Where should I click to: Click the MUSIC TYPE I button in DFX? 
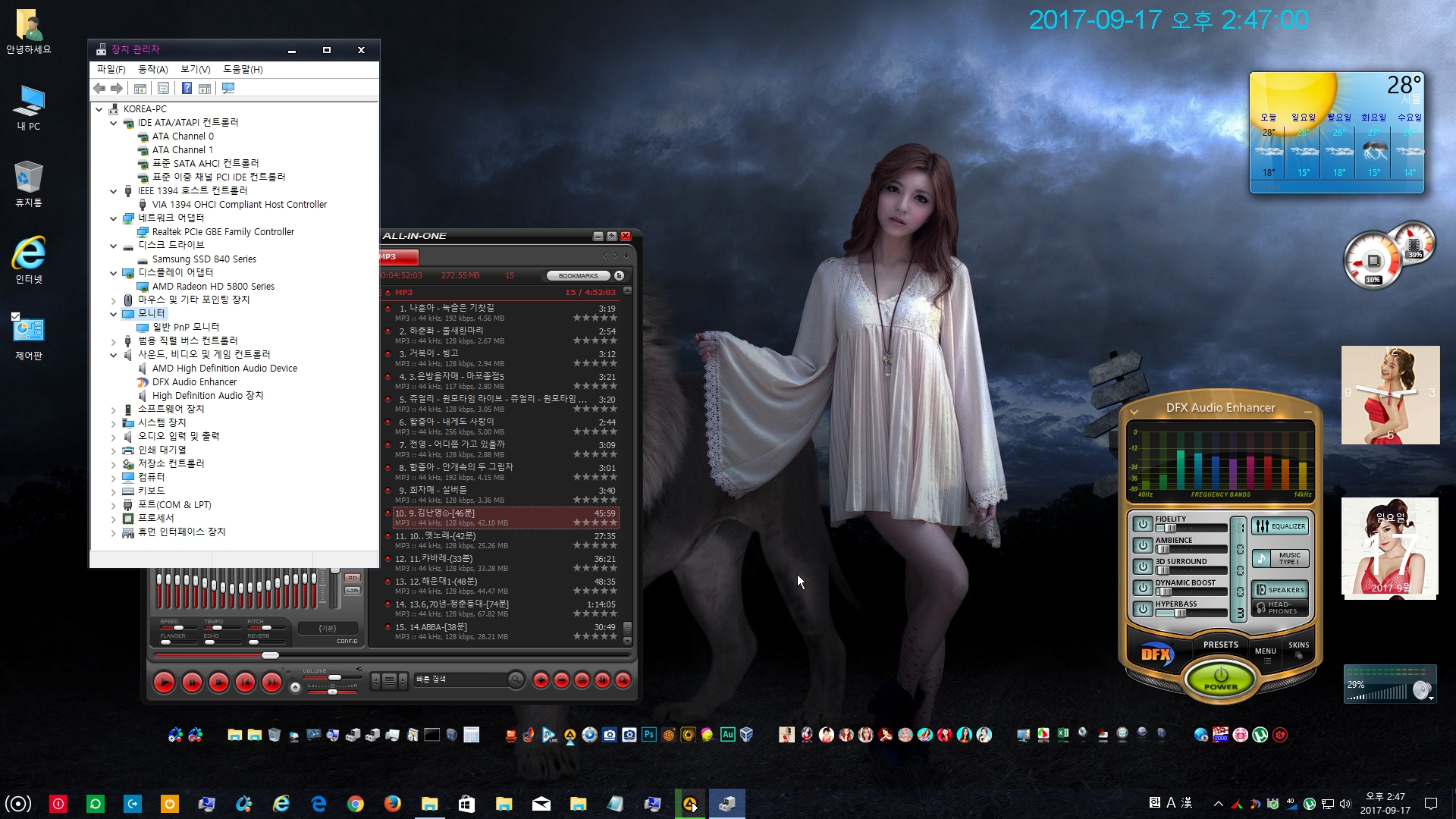pyautogui.click(x=1280, y=558)
